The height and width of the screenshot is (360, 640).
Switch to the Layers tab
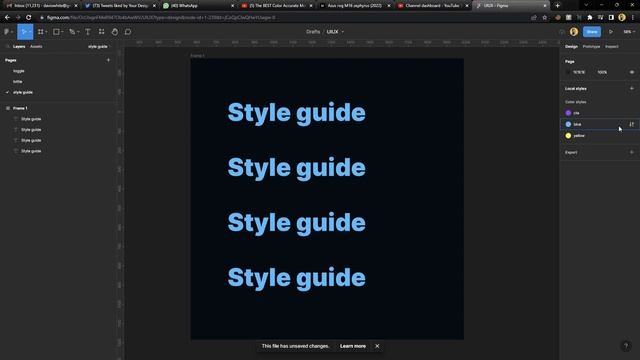click(19, 47)
